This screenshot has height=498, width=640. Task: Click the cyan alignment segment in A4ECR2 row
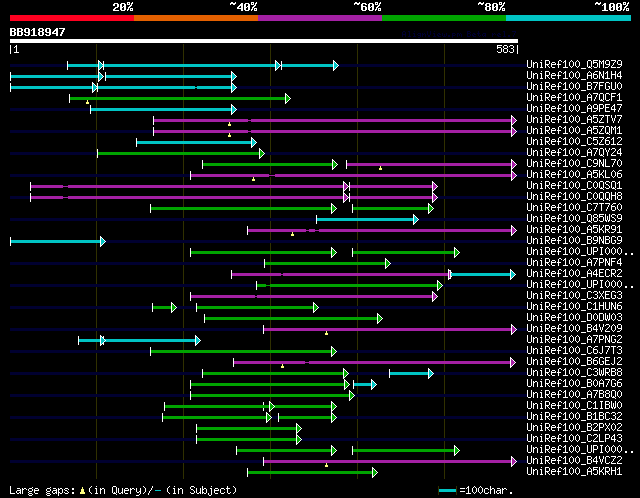pyautogui.click(x=482, y=274)
